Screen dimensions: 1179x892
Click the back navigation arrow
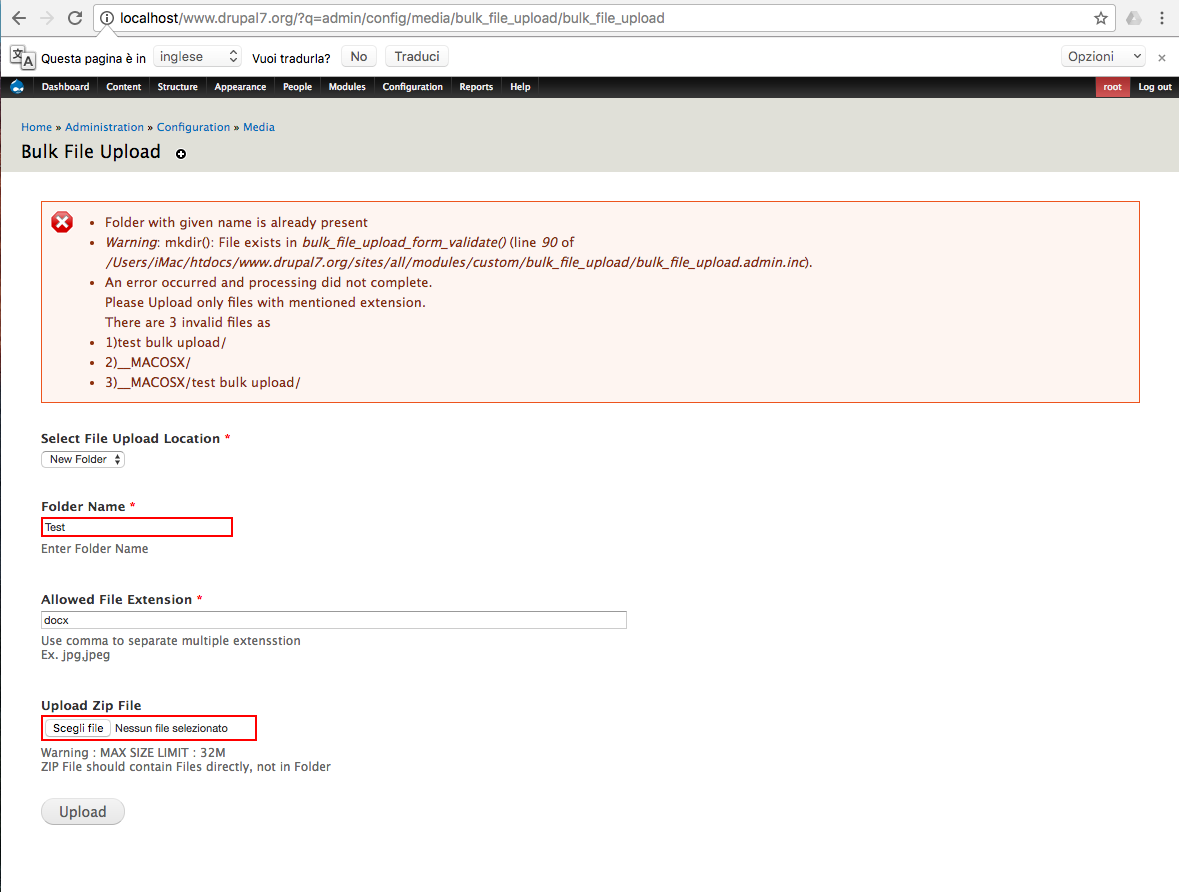pos(19,17)
